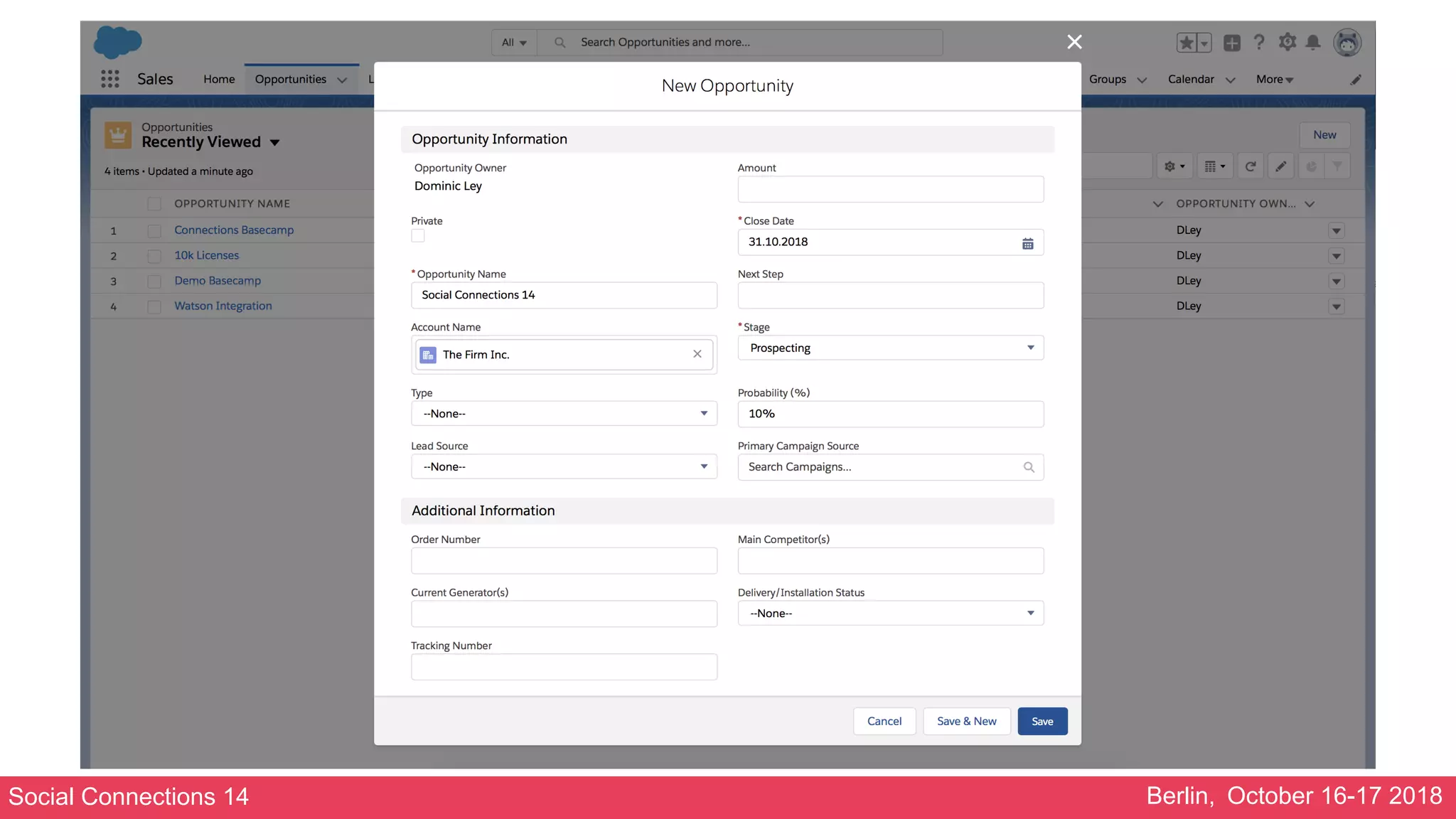Open the Delivery/Installation Status dropdown
The height and width of the screenshot is (819, 1456).
890,613
